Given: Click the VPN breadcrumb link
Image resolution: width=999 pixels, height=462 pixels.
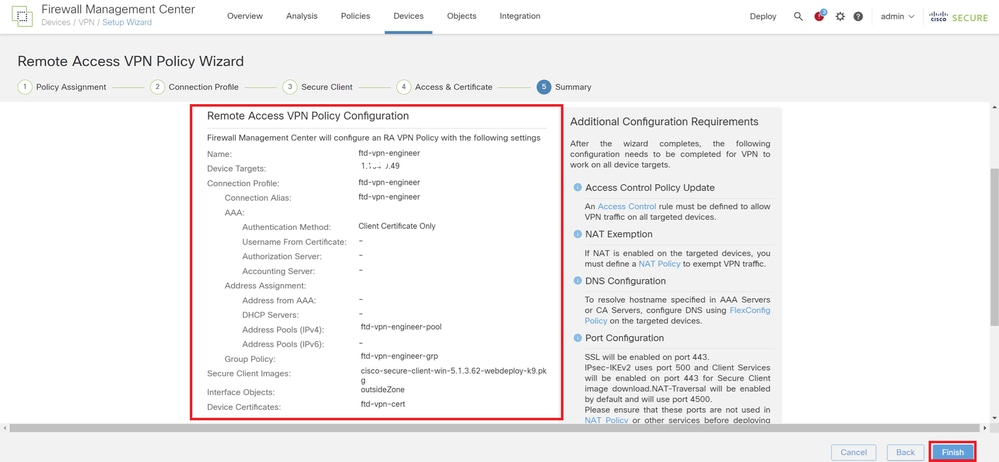Looking at the screenshot, I should pyautogui.click(x=85, y=22).
